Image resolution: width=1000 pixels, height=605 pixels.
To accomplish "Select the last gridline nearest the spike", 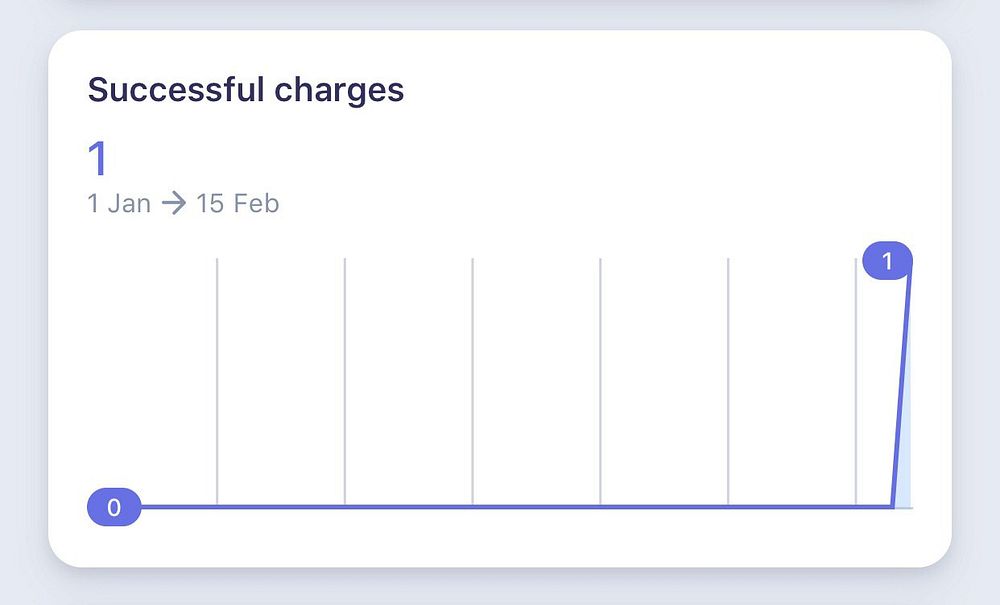I will [x=856, y=381].
